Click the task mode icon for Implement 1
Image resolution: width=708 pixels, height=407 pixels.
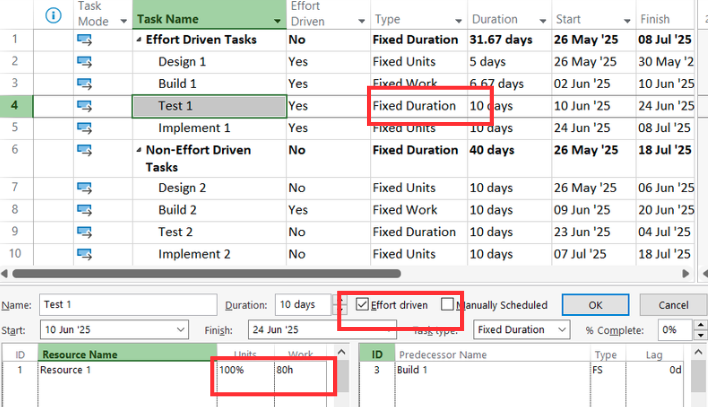click(x=84, y=128)
